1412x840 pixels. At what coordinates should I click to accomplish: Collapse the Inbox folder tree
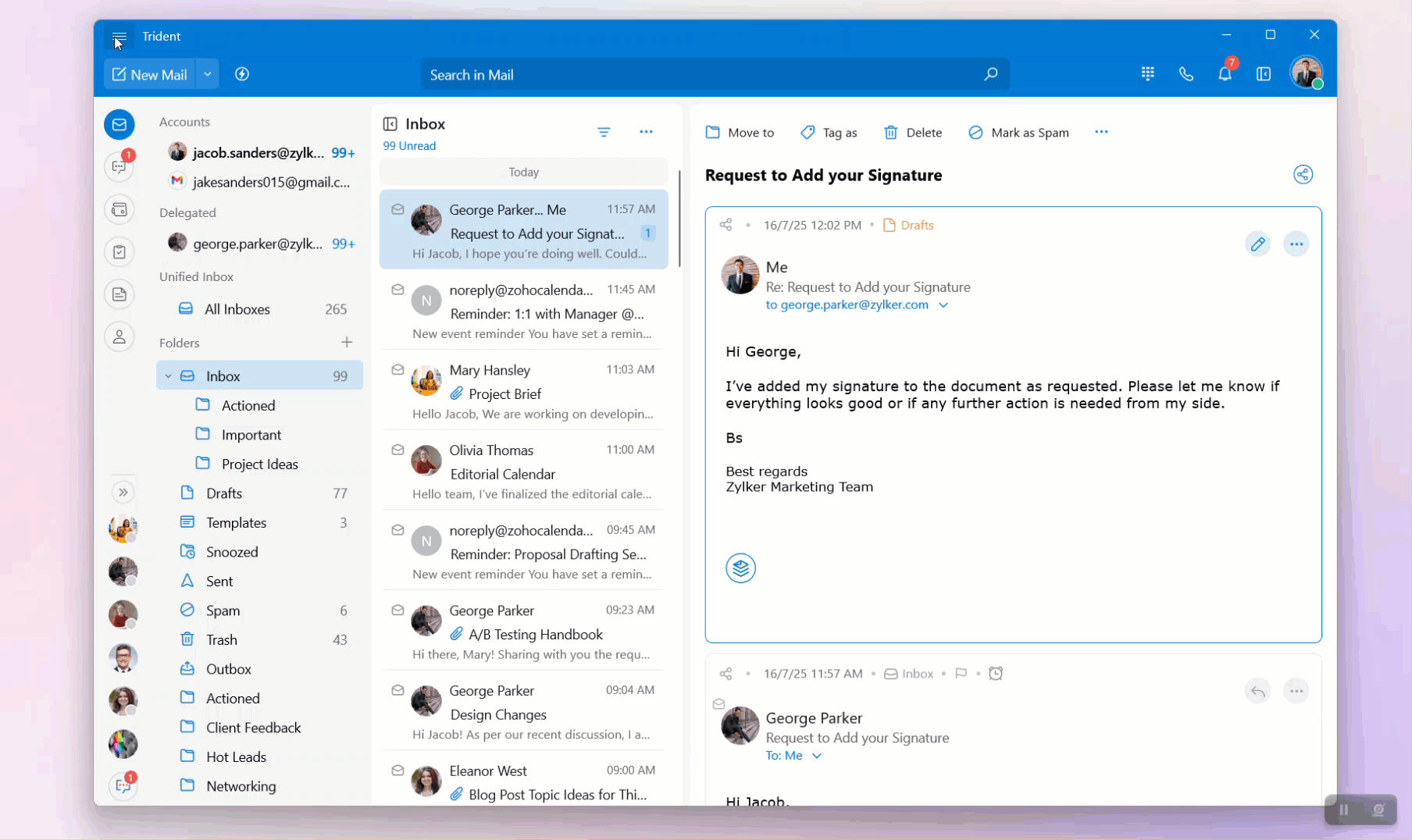tap(168, 376)
